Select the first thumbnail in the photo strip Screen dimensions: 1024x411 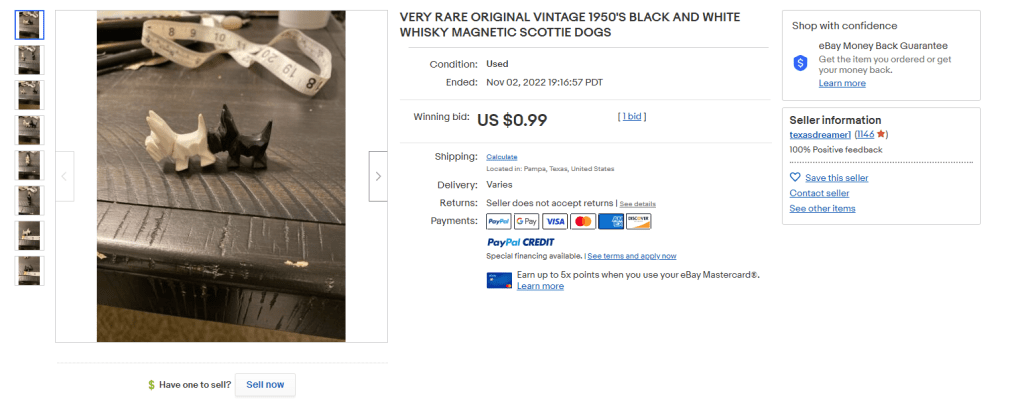pos(30,25)
